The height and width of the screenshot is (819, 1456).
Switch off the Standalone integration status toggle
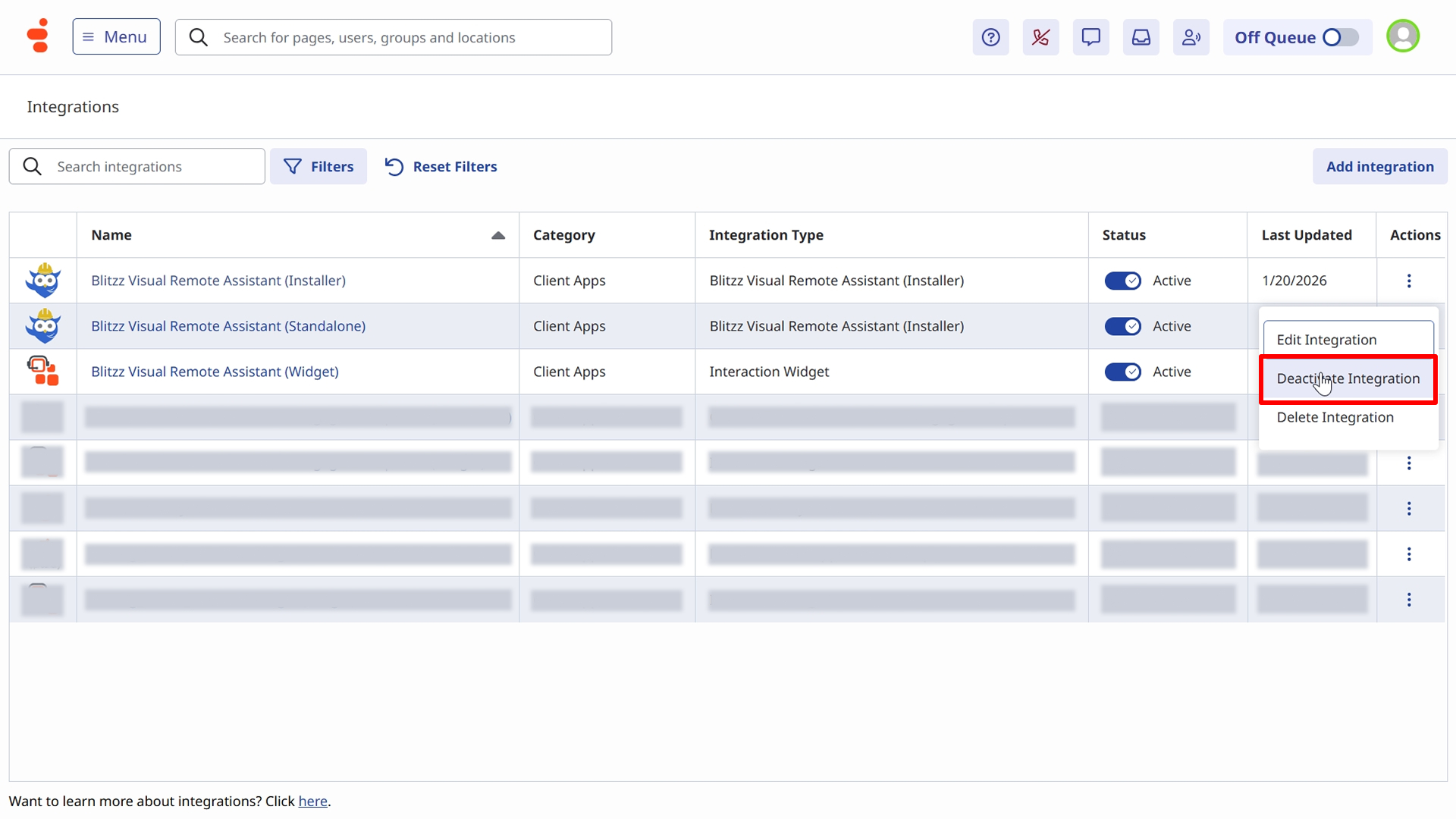coord(1122,326)
